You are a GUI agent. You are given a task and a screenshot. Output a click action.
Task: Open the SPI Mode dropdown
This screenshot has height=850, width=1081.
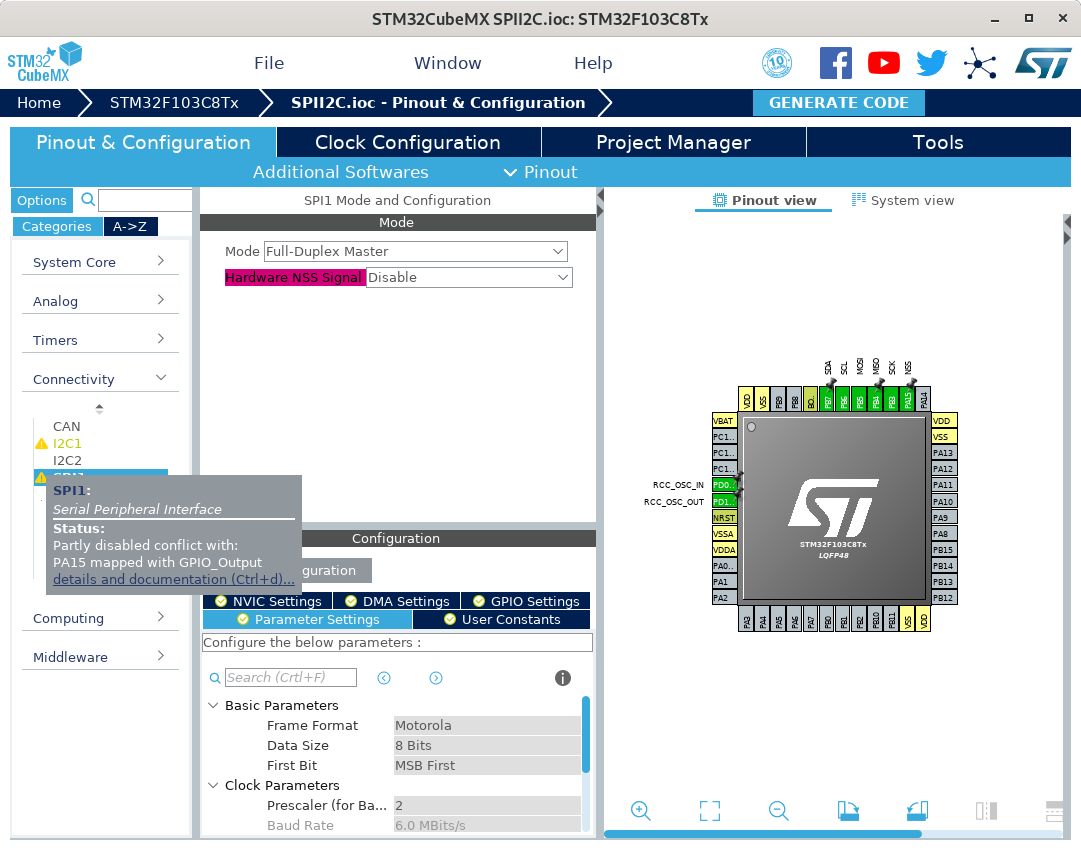[416, 252]
